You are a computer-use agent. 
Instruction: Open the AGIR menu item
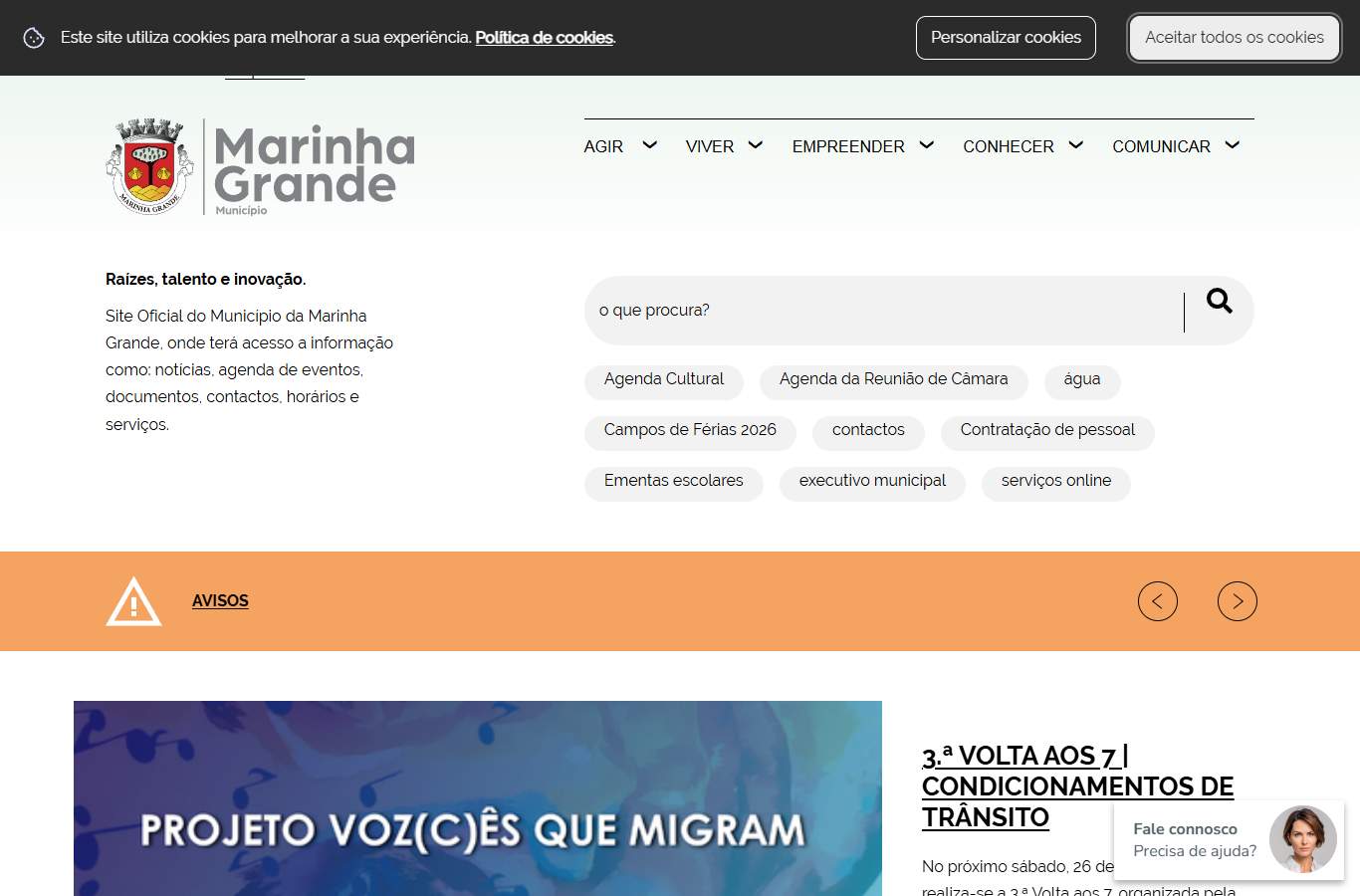point(603,146)
